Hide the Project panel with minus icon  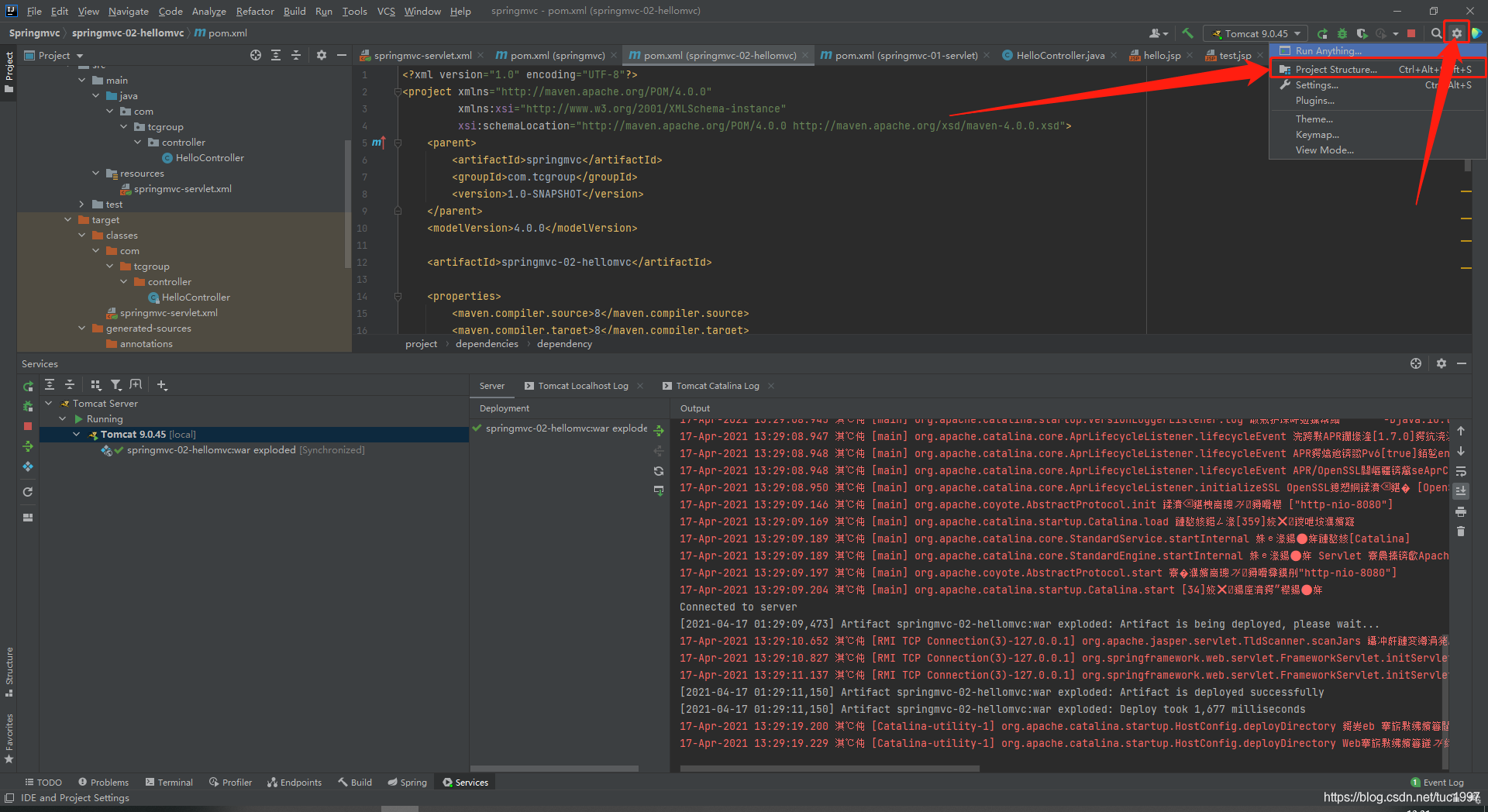coord(342,55)
